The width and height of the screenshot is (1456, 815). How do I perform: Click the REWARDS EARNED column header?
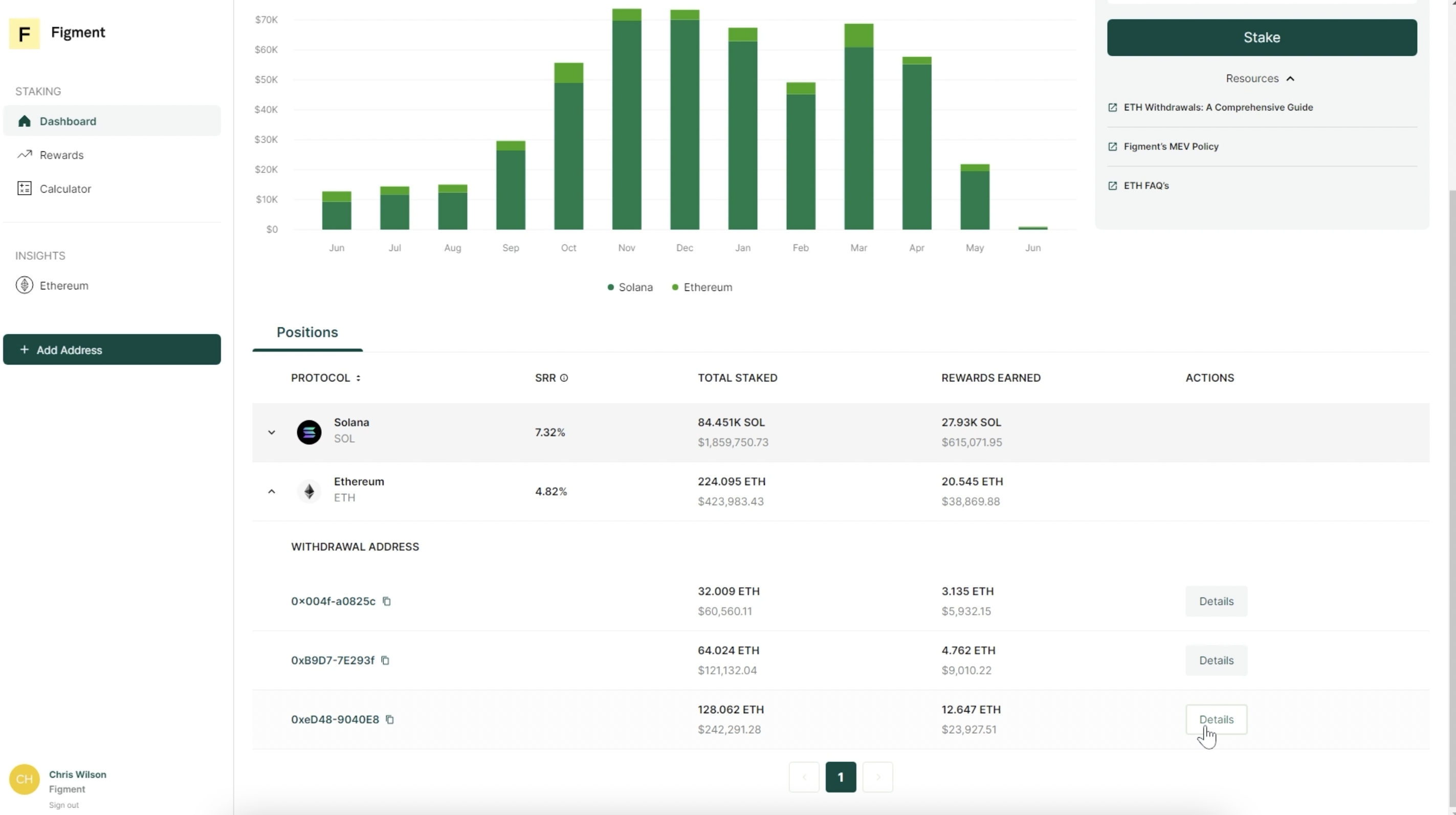[x=991, y=378]
